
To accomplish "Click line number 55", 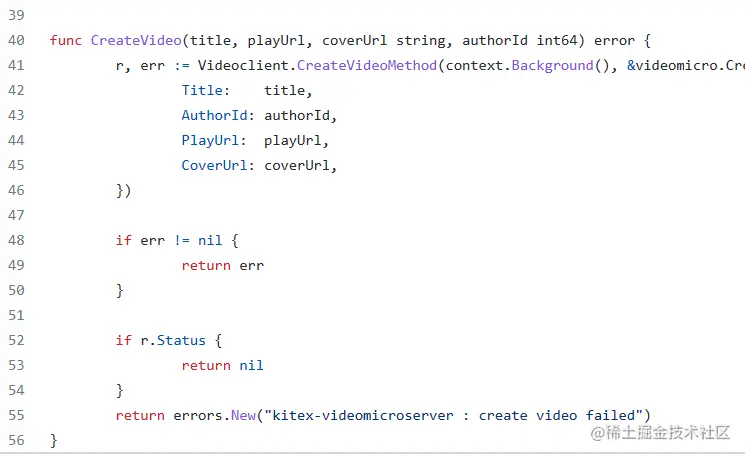I will coord(16,415).
